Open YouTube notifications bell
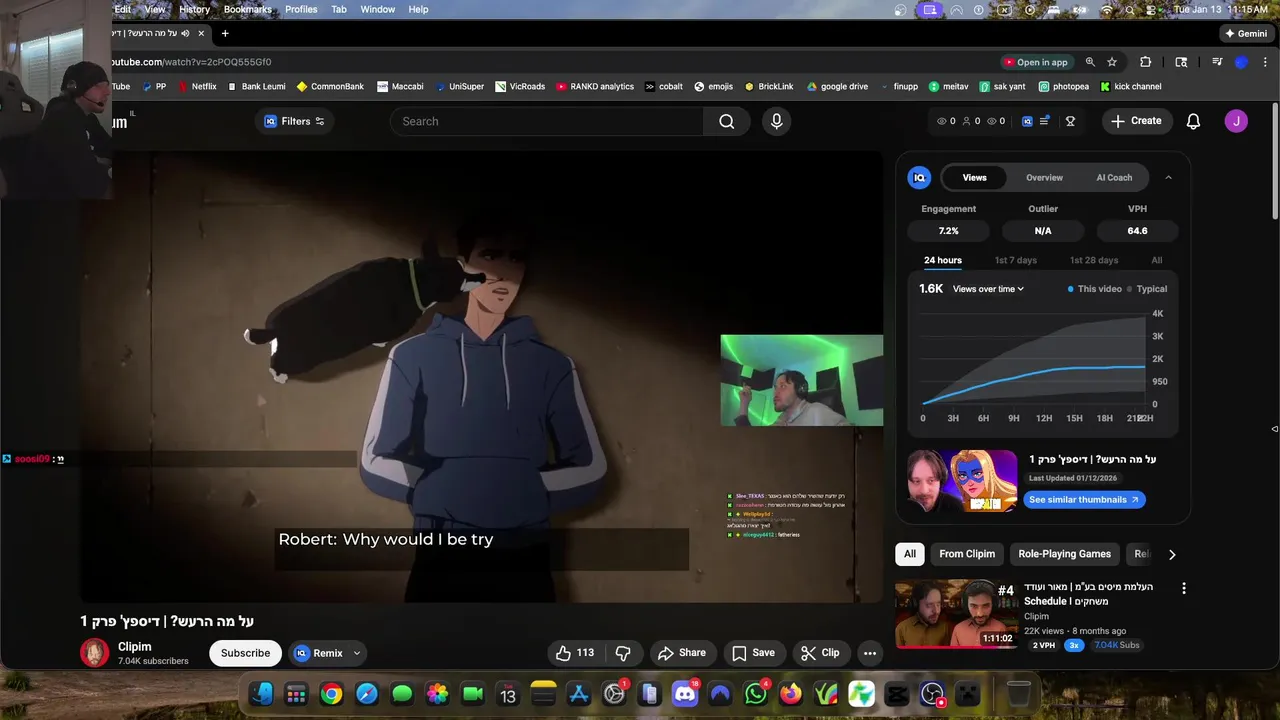This screenshot has height=720, width=1280. tap(1193, 121)
